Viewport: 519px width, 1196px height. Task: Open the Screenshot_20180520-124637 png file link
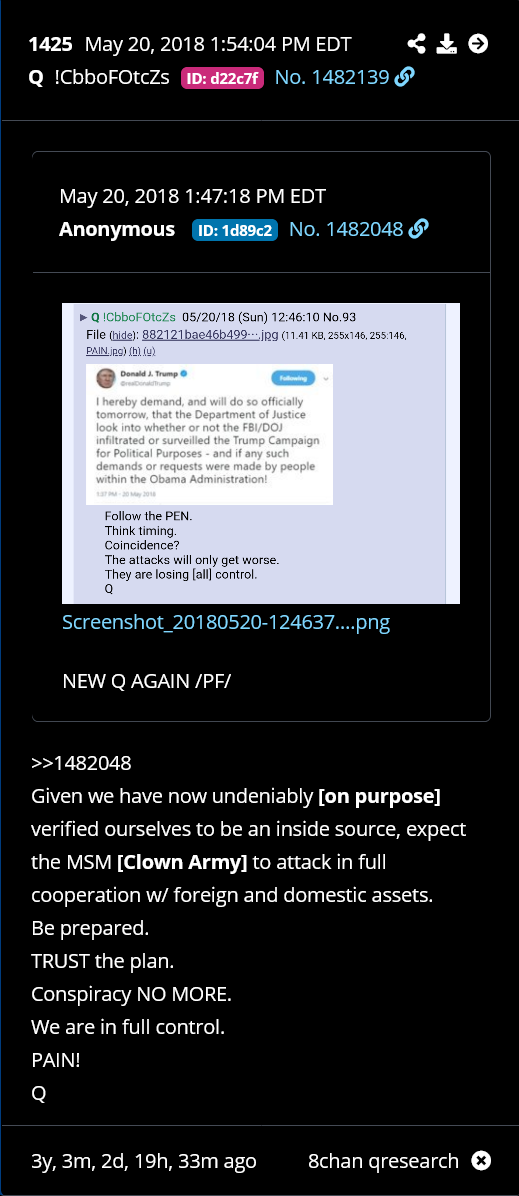226,622
